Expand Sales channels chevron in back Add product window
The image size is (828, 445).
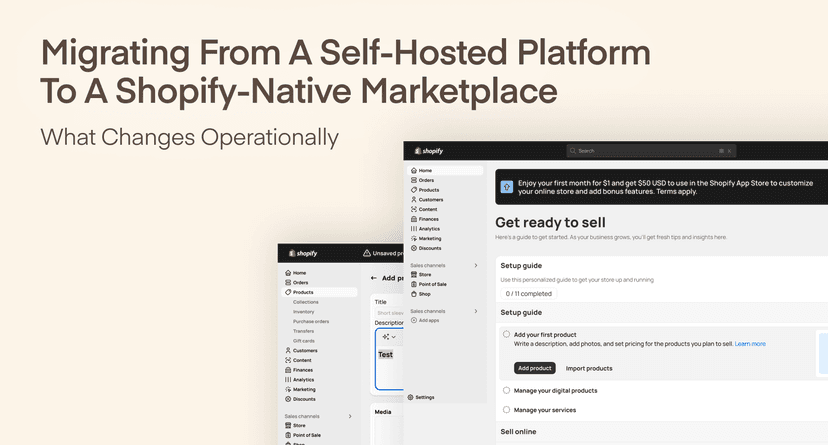pyautogui.click(x=350, y=416)
